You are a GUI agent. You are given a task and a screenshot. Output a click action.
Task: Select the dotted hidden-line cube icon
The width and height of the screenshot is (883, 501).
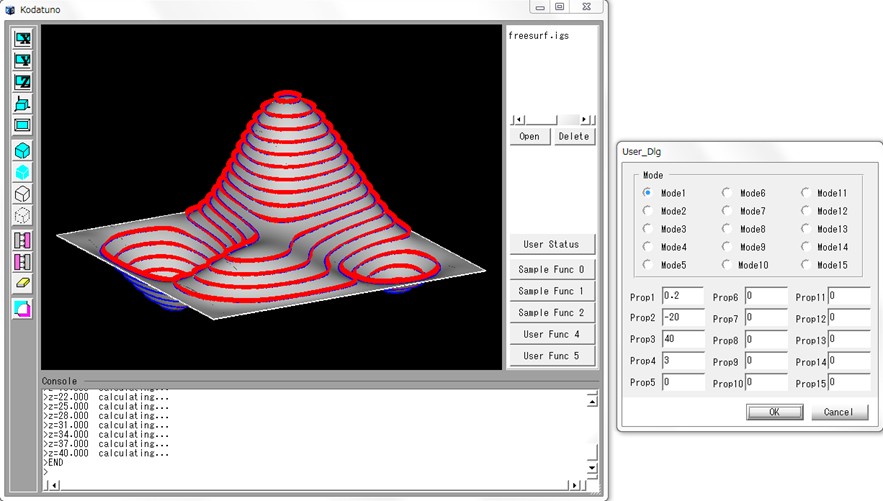(22, 215)
